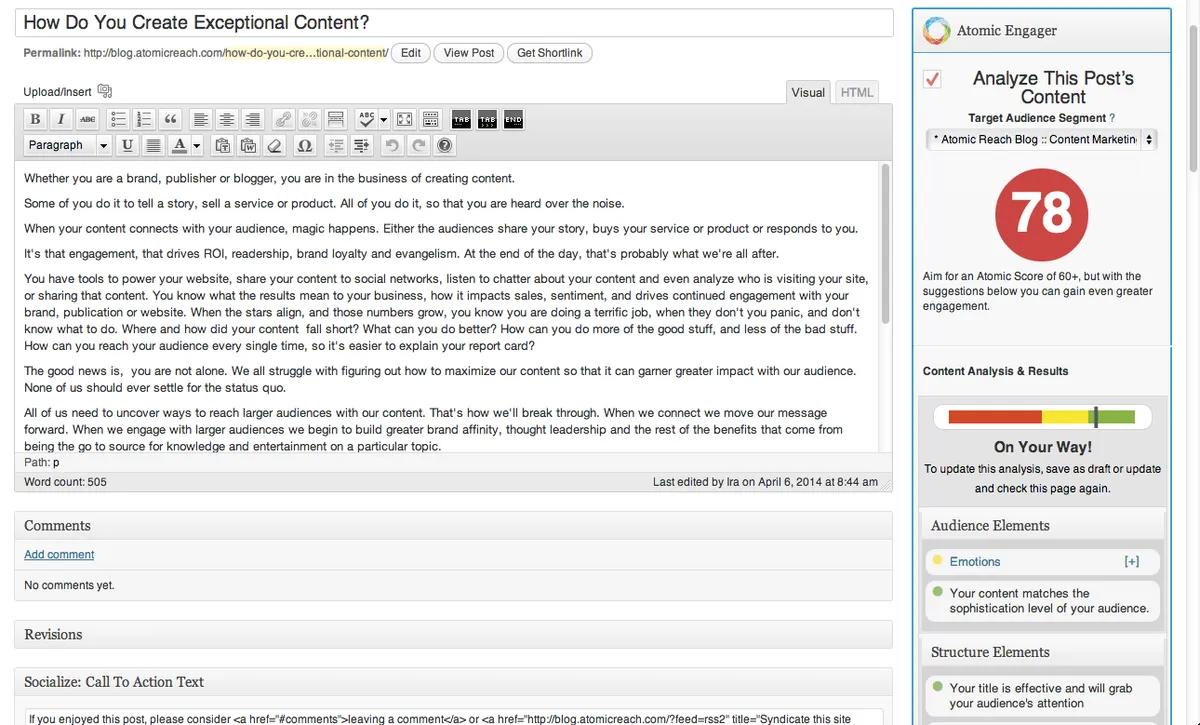Switch to the HTML editor tab
The width and height of the screenshot is (1200, 725).
[x=857, y=92]
